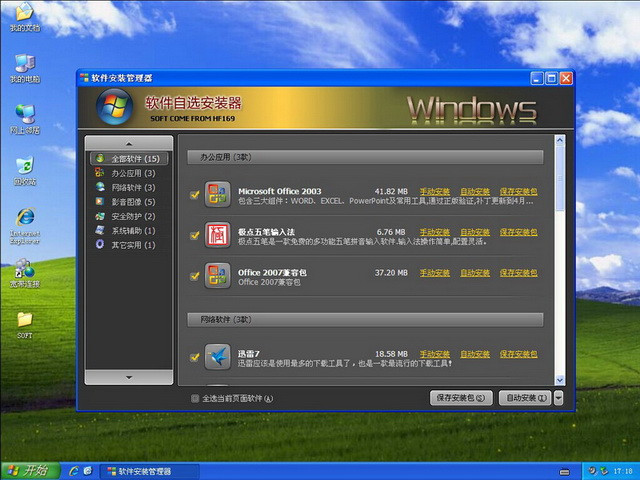Click category list scroll-down arrow
The height and width of the screenshot is (480, 640).
pyautogui.click(x=129, y=378)
